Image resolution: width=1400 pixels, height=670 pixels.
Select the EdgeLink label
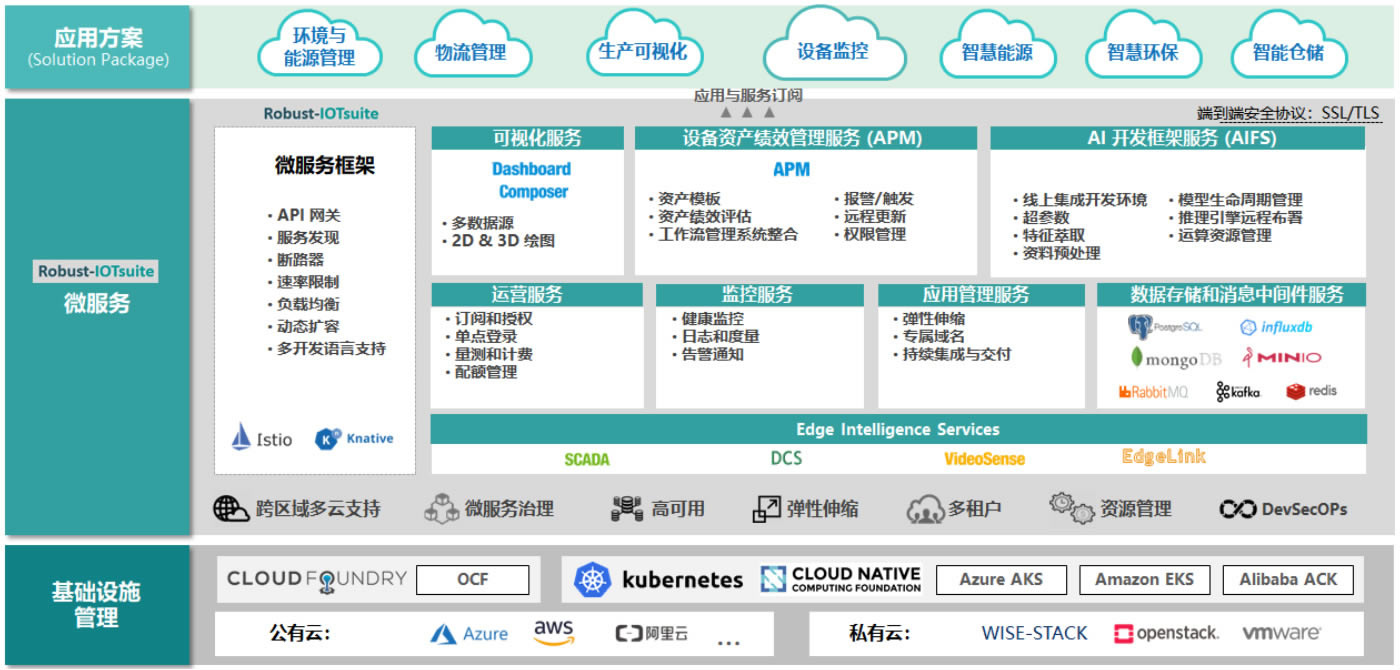(x=1164, y=457)
